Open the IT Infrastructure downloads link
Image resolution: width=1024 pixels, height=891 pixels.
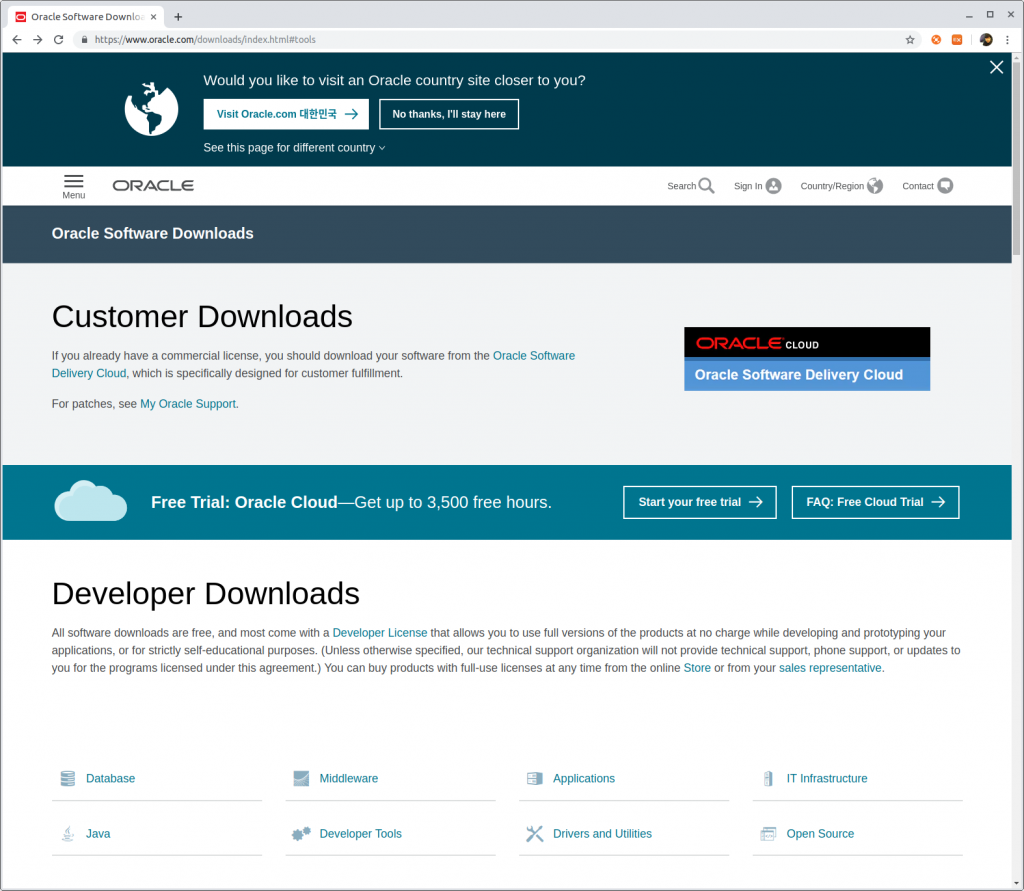click(827, 778)
